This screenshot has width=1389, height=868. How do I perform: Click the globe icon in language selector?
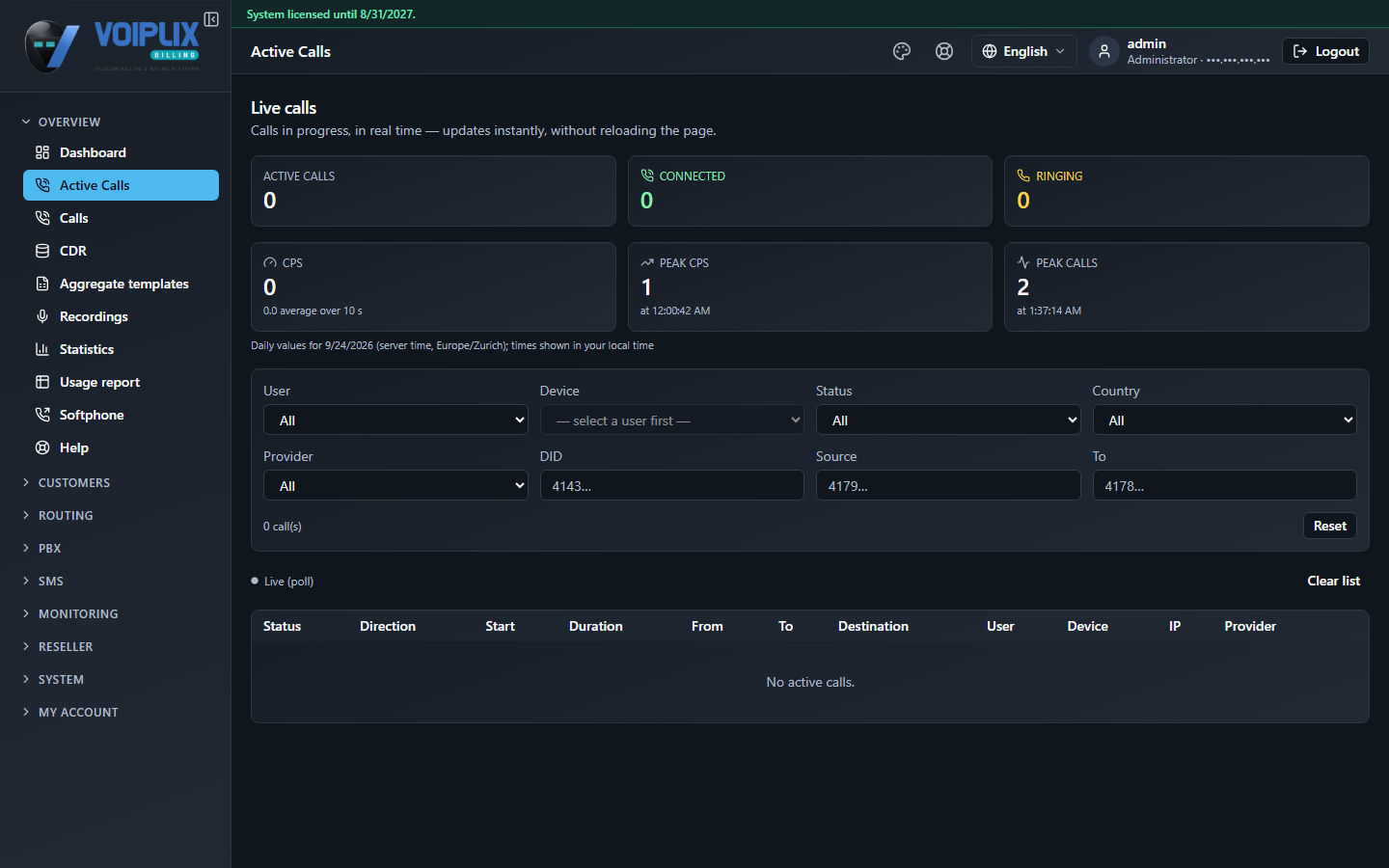990,51
